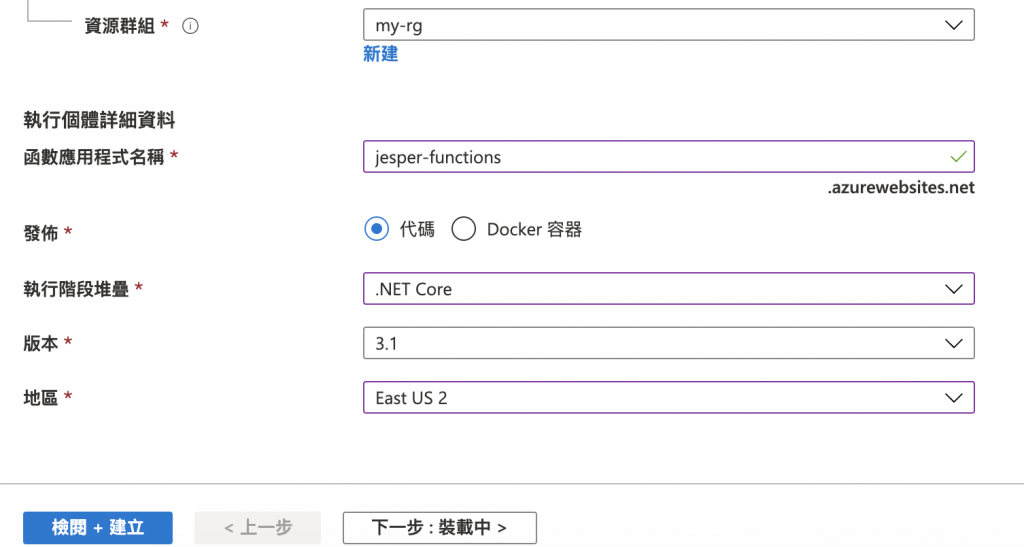This screenshot has width=1024, height=547.
Task: Click the 新建 link under resource group
Action: pyautogui.click(x=380, y=54)
